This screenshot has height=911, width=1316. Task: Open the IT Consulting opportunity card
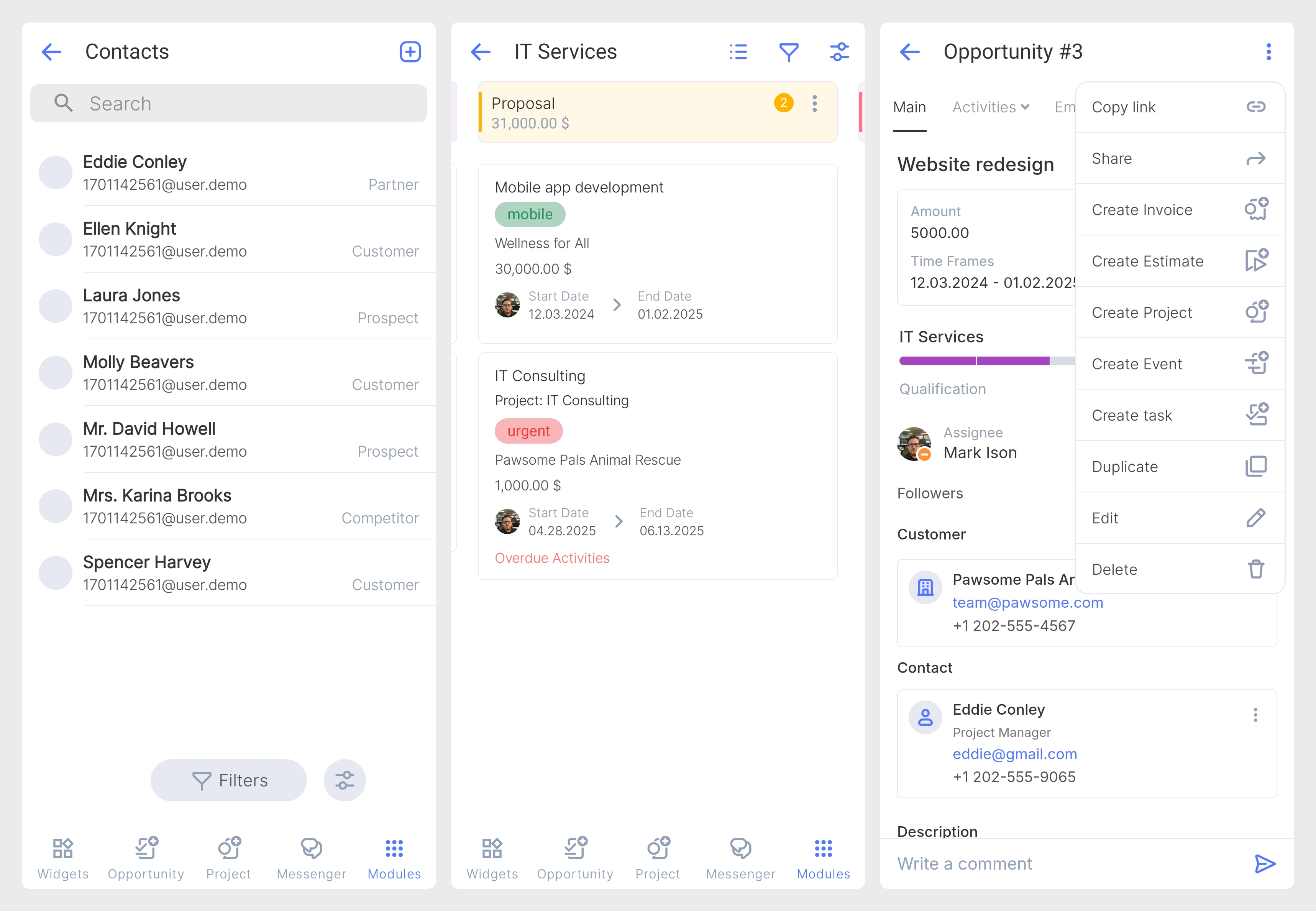coord(658,466)
